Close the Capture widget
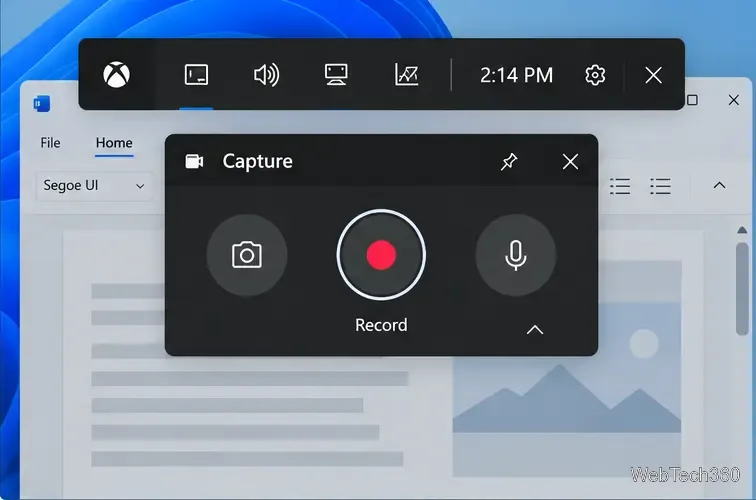This screenshot has height=500, width=756. 570,162
